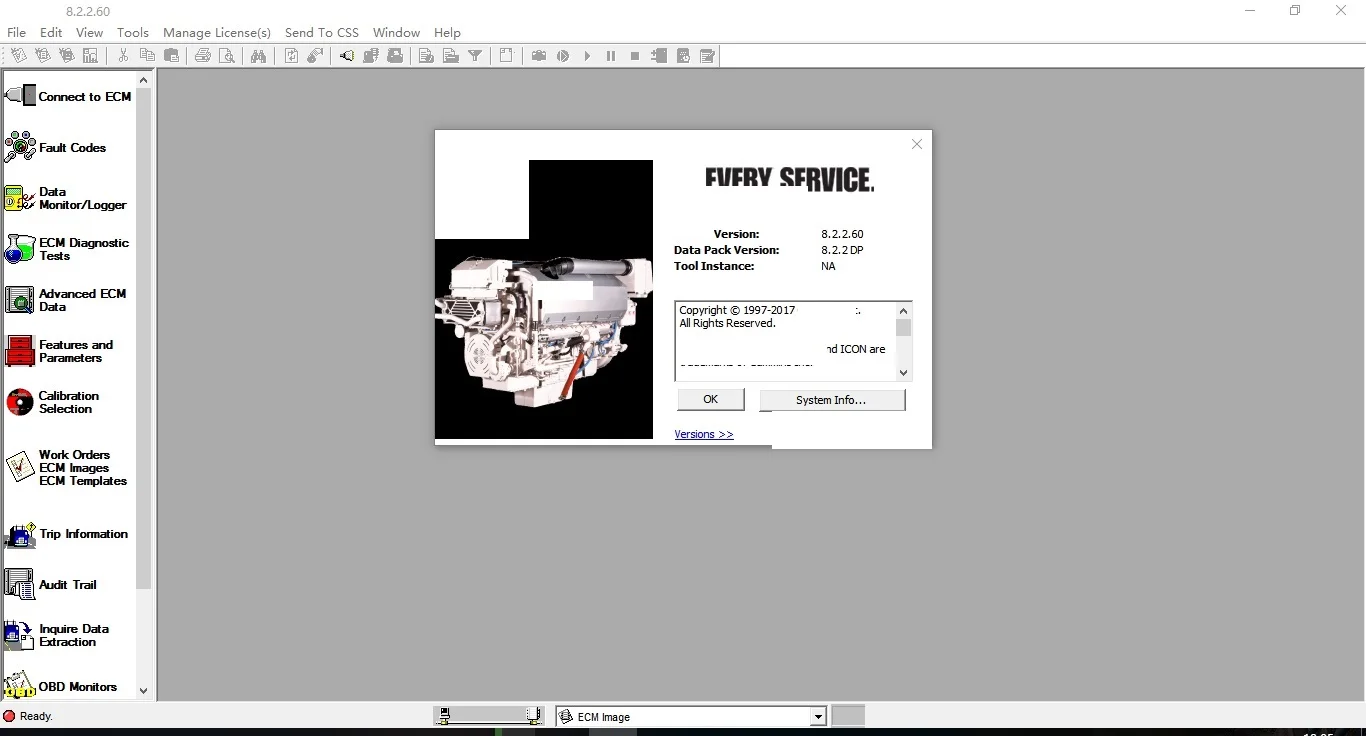Launch ECM Diagnostic Tests
The width and height of the screenshot is (1366, 736).
(x=67, y=249)
